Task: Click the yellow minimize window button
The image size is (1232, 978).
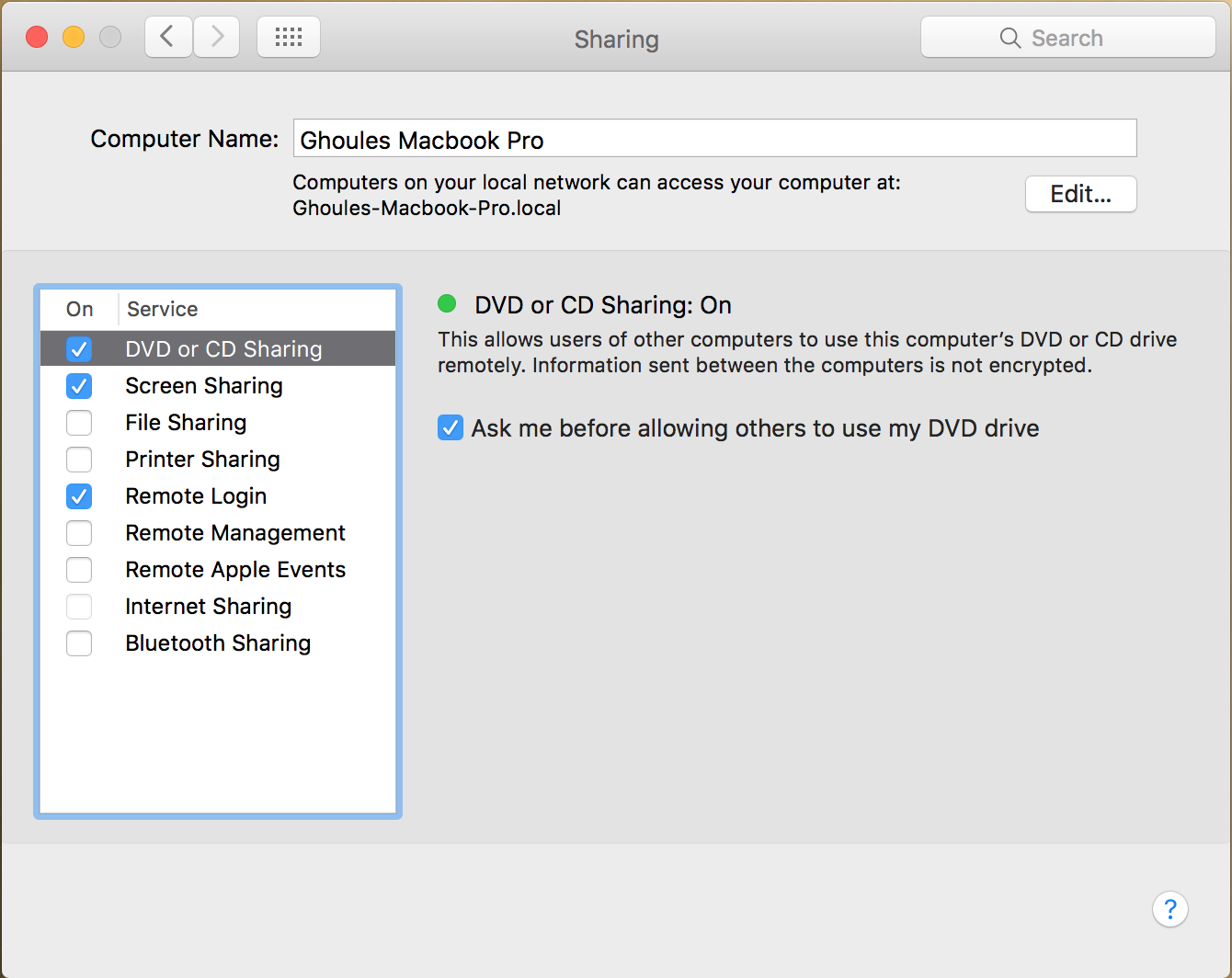Action: coord(74,37)
